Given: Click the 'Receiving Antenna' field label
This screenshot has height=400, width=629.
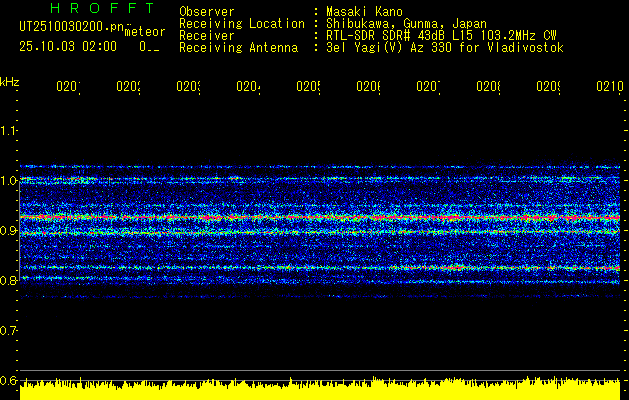Looking at the screenshot, I should 238,48.
